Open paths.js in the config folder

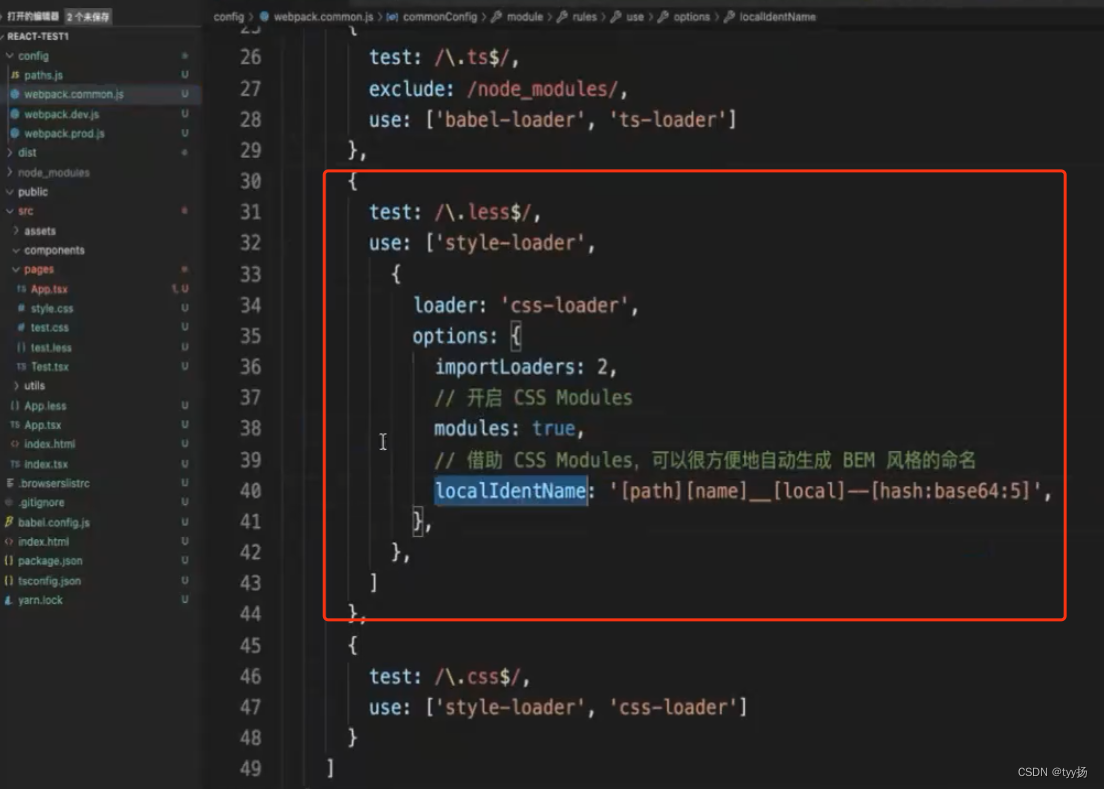point(43,75)
